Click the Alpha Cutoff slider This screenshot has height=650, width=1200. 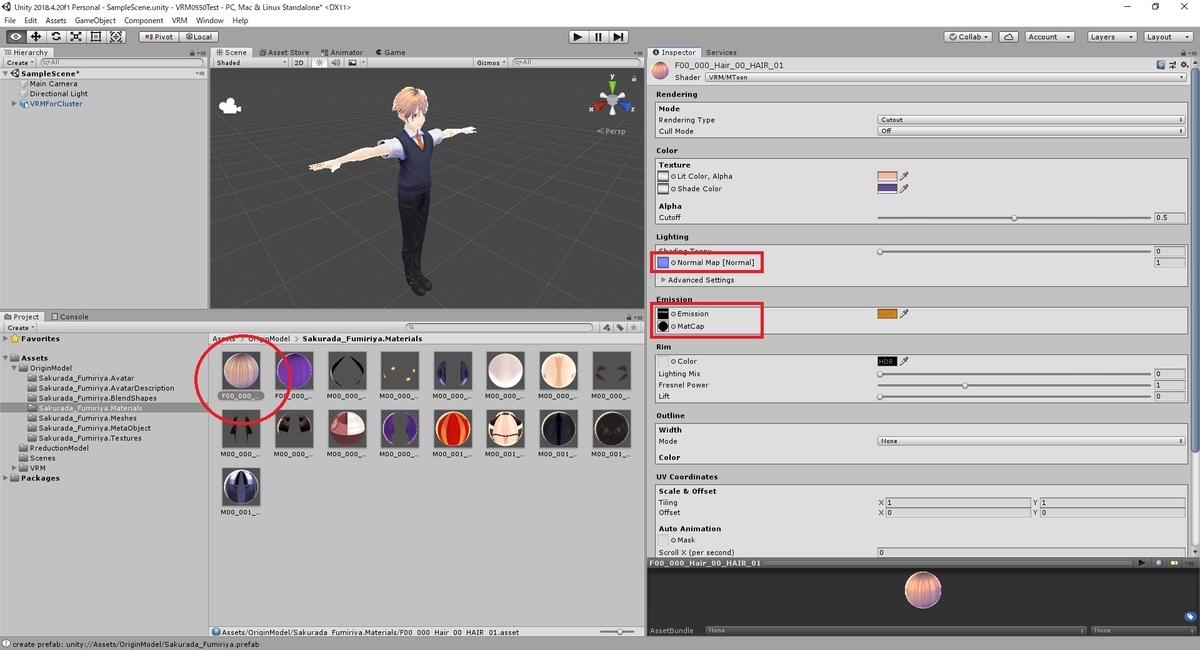tap(1014, 217)
